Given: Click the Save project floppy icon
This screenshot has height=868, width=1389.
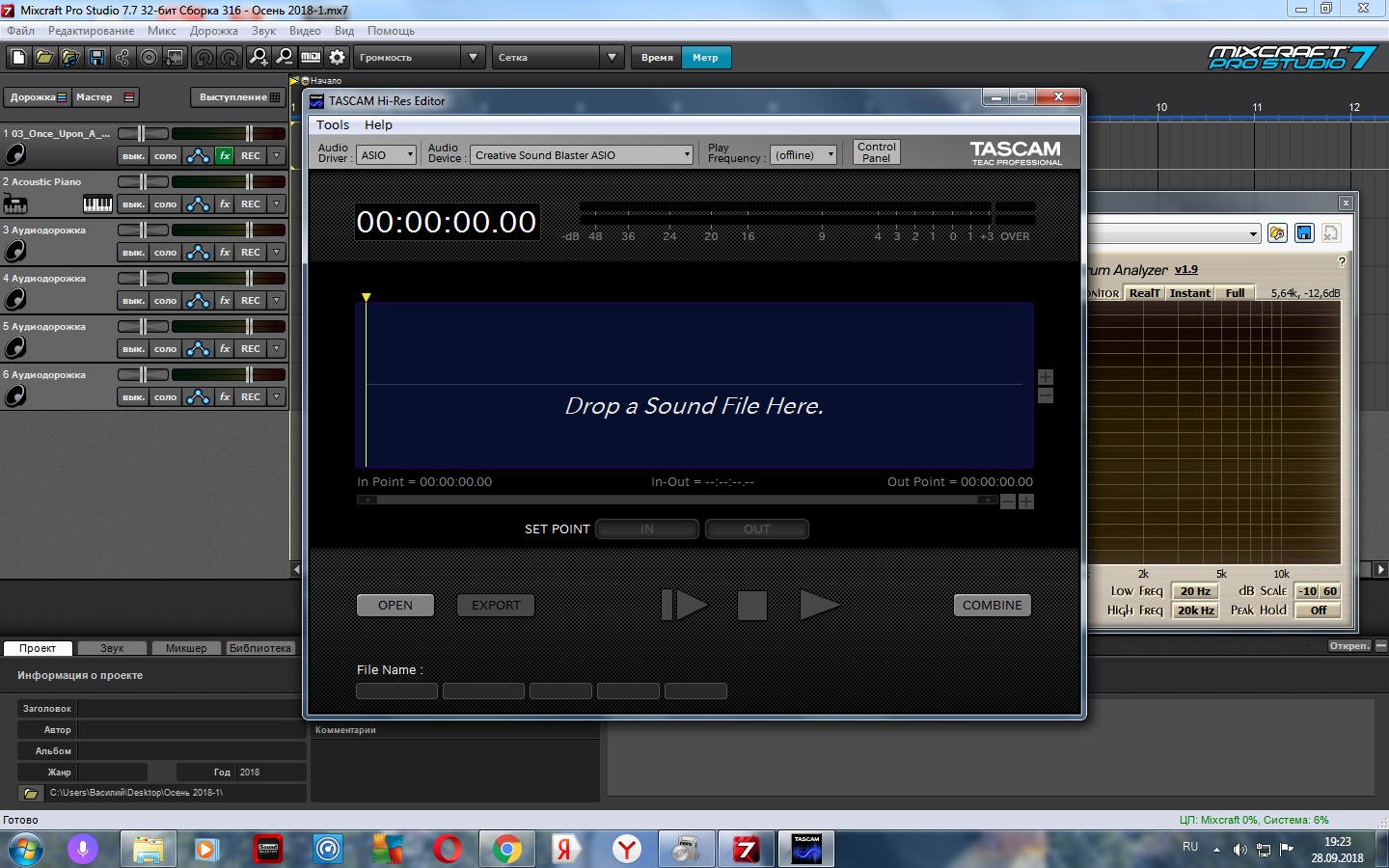Looking at the screenshot, I should [96, 58].
